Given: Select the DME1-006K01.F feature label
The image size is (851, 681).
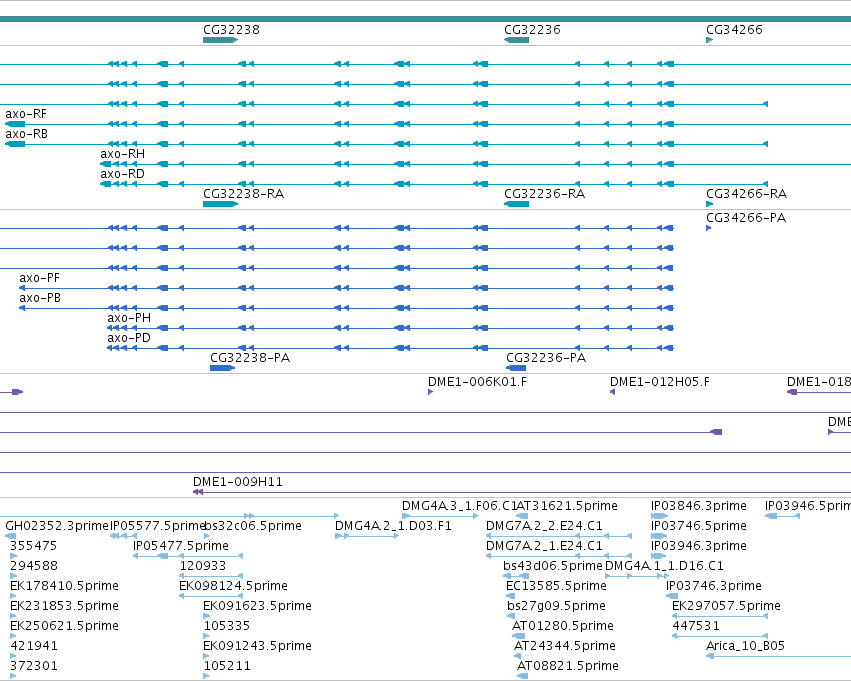Looking at the screenshot, I should point(477,381).
